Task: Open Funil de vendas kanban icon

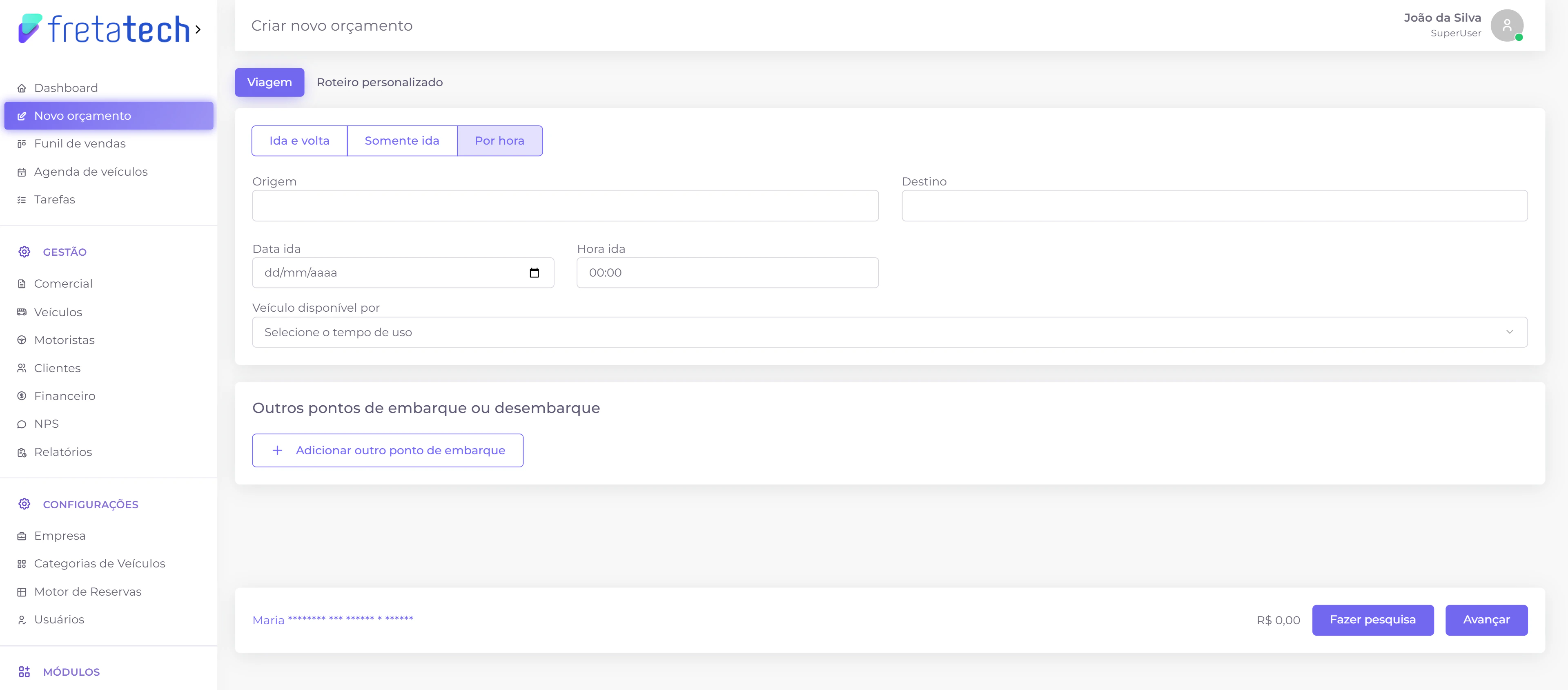Action: pos(22,144)
